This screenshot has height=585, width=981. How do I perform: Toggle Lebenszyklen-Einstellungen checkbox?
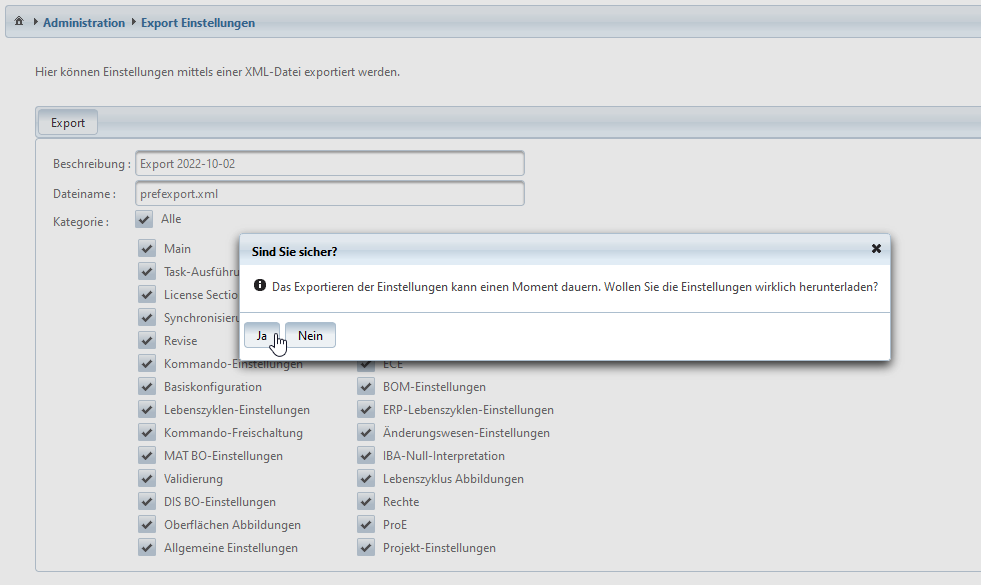coord(148,410)
